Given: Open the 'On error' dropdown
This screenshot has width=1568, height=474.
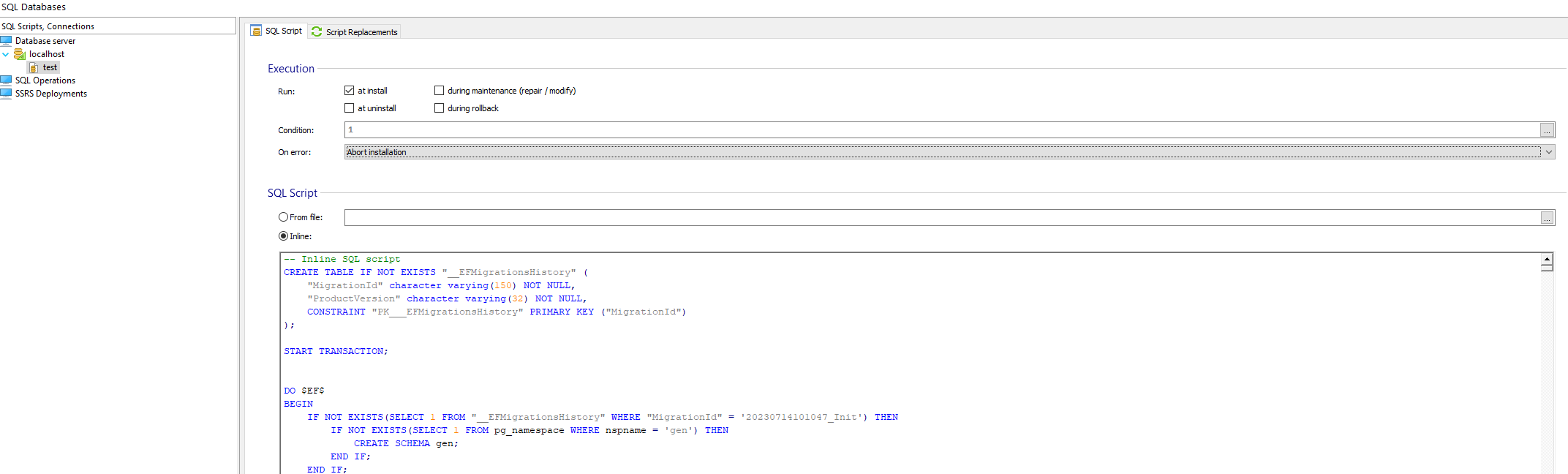Looking at the screenshot, I should point(1548,152).
